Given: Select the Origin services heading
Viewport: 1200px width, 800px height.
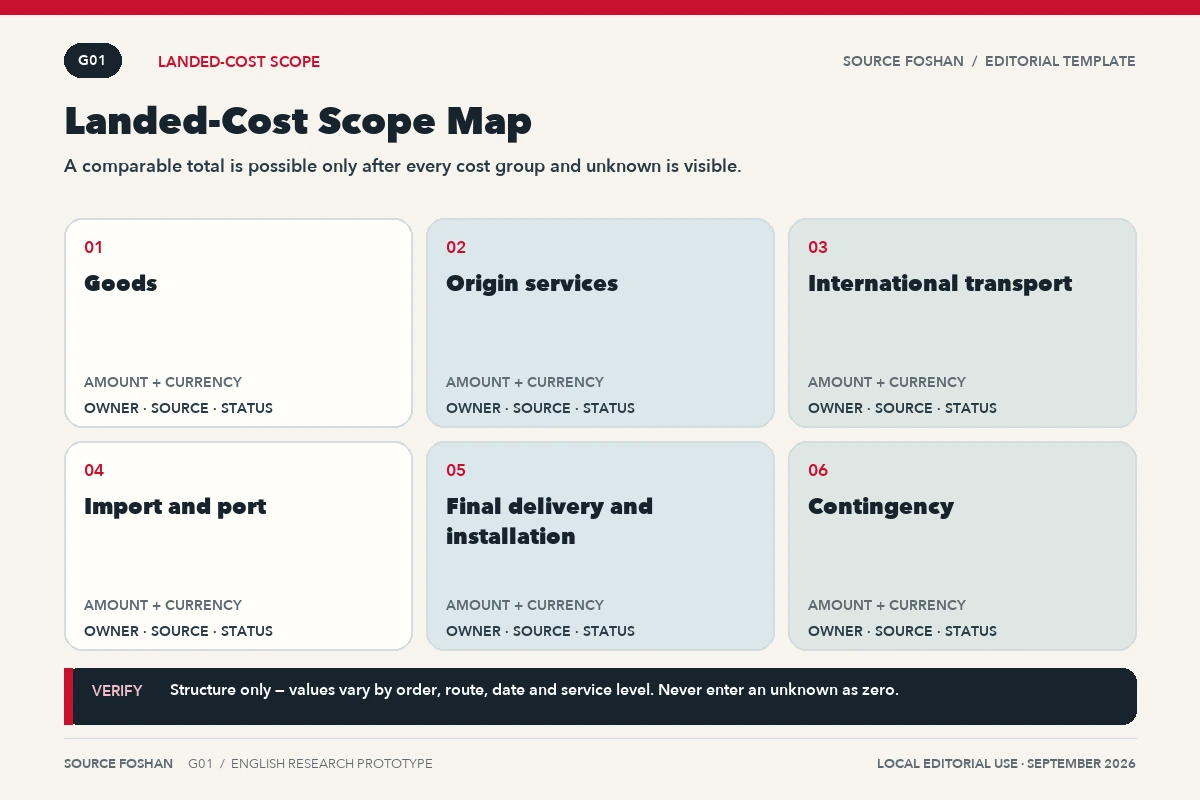Looking at the screenshot, I should (x=532, y=283).
